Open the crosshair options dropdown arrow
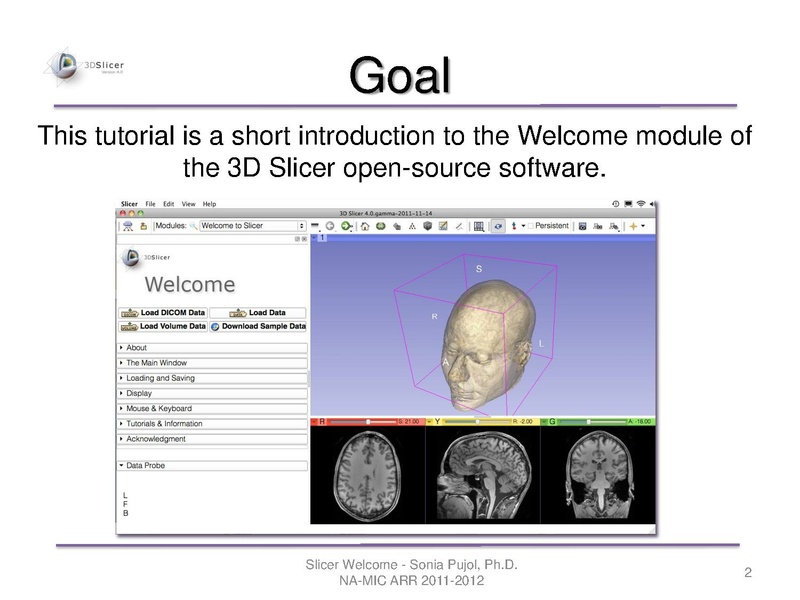Viewport: 800px width, 600px height. (643, 226)
